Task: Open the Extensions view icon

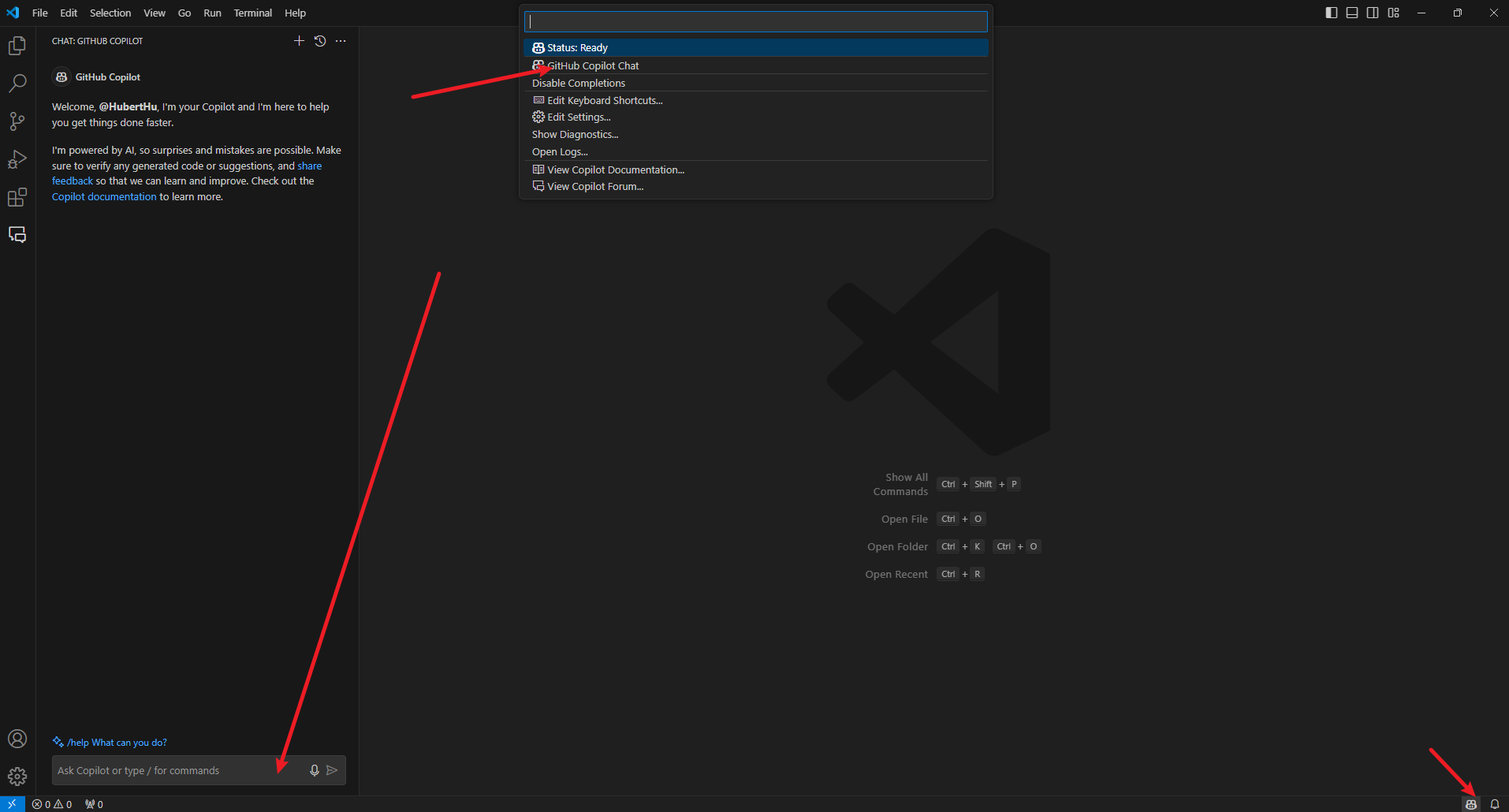Action: pyautogui.click(x=17, y=197)
